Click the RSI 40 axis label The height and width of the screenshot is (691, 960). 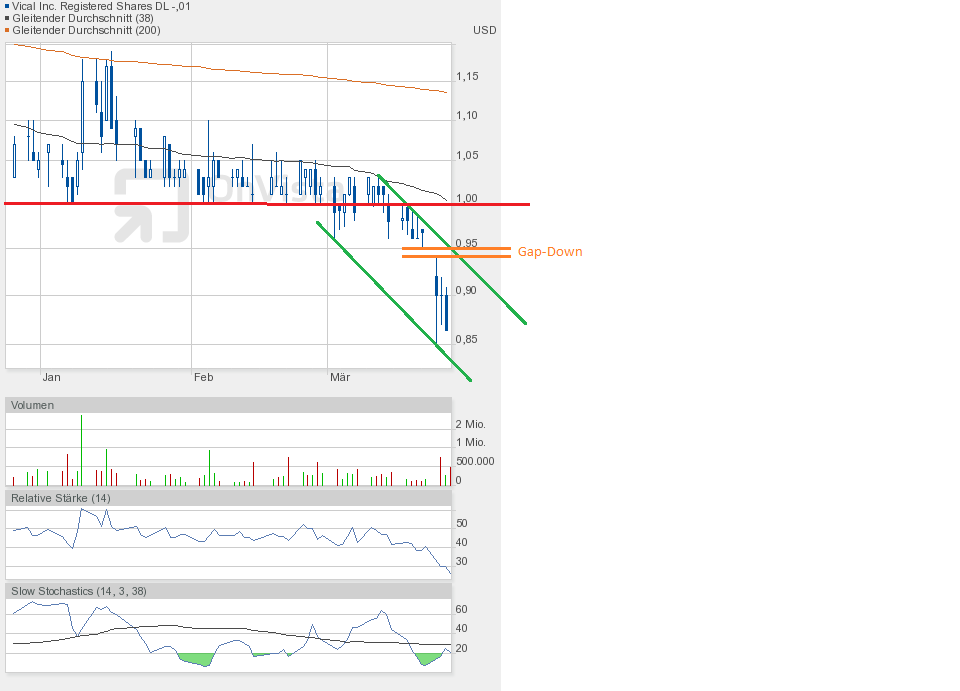pyautogui.click(x=462, y=542)
